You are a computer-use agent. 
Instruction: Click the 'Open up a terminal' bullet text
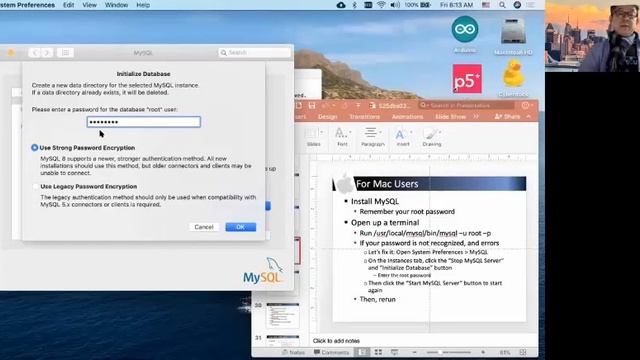pos(385,222)
